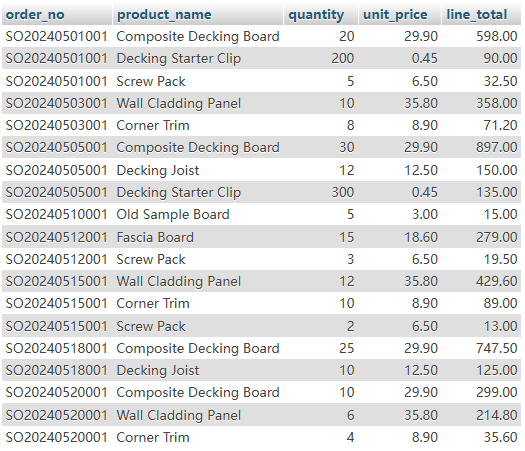Click the line total 358.00 cell
Screen dimensions: 525x451
(497, 103)
